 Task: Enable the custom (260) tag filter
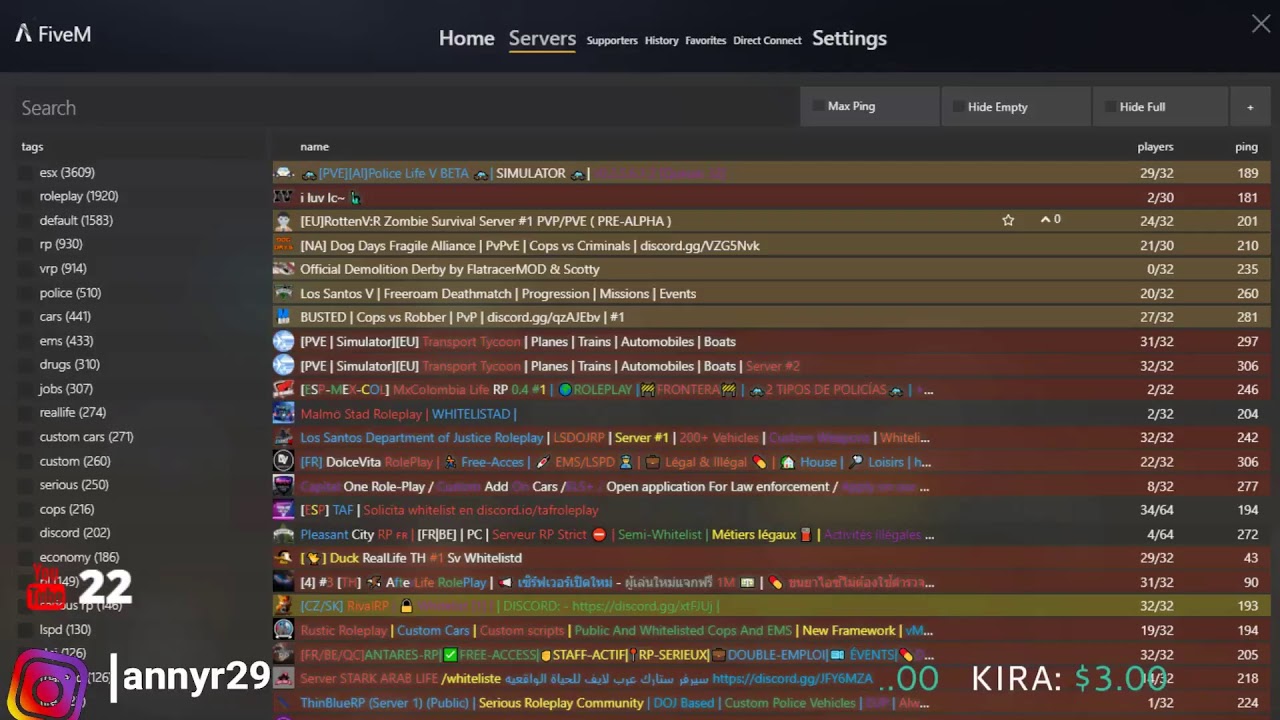click(25, 461)
